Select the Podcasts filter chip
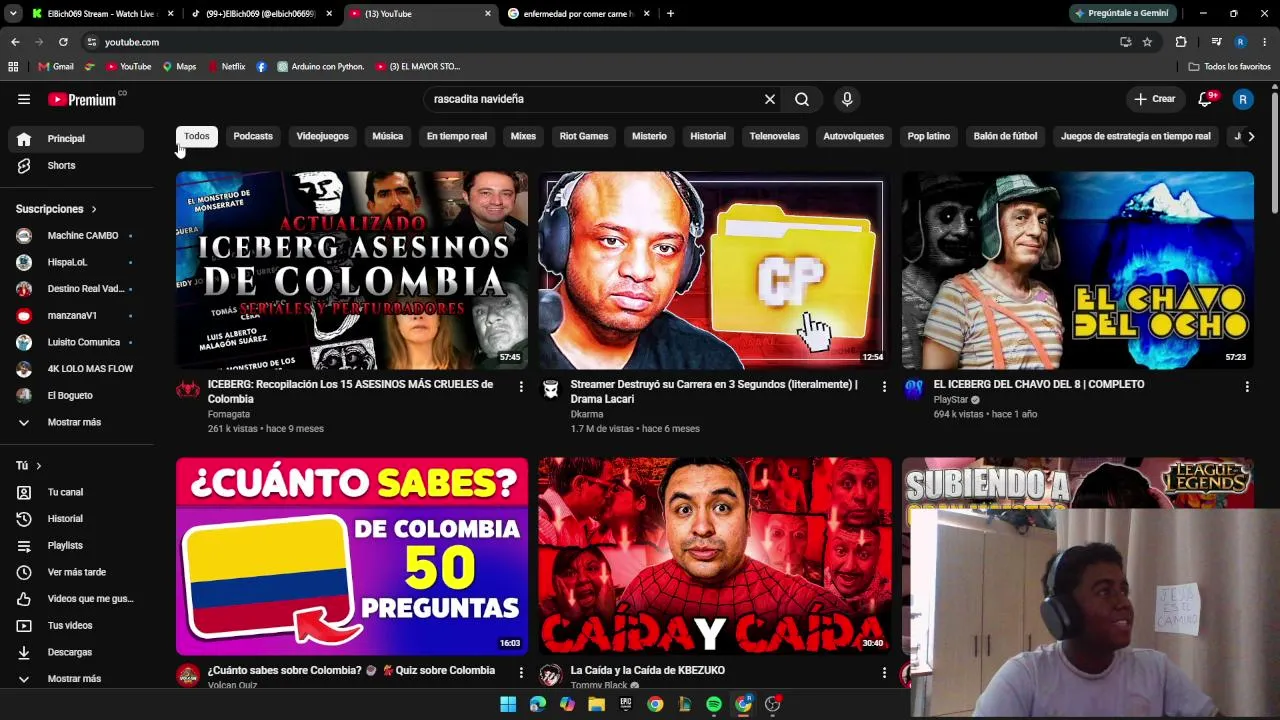Image resolution: width=1280 pixels, height=720 pixels. (253, 136)
